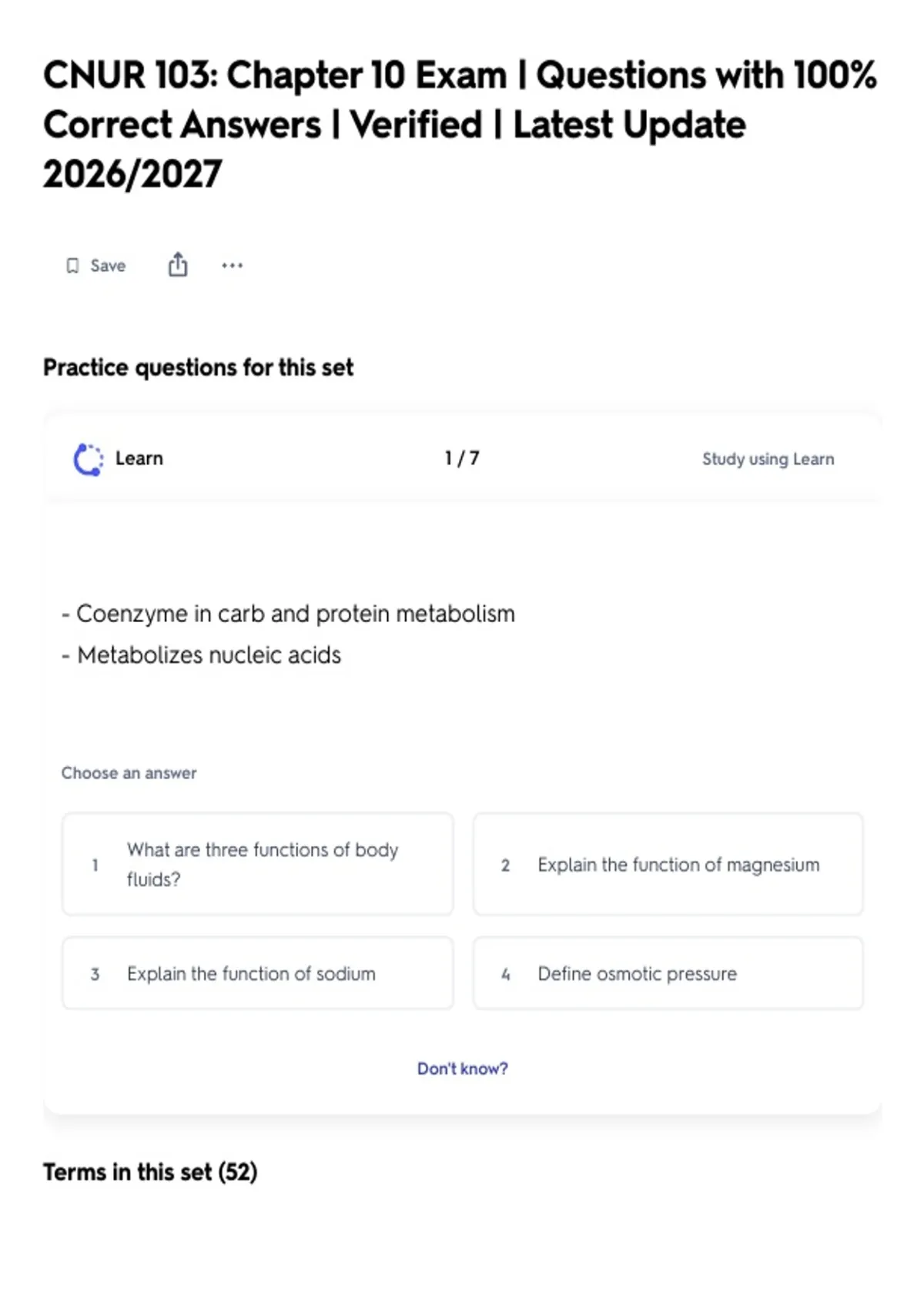
Task: Click the number 2 on magnesium answer
Action: click(505, 865)
